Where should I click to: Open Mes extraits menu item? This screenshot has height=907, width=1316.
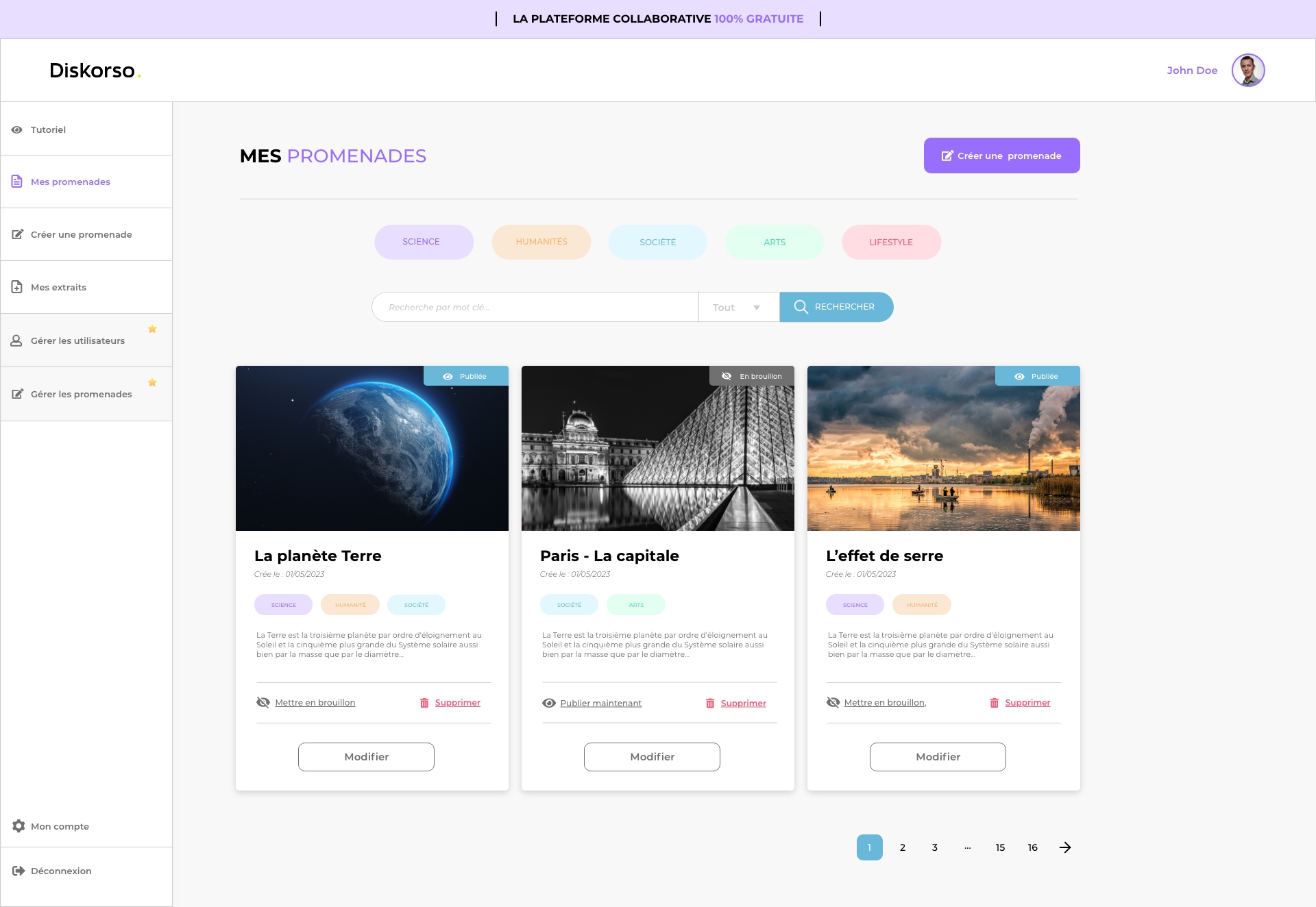(x=86, y=287)
